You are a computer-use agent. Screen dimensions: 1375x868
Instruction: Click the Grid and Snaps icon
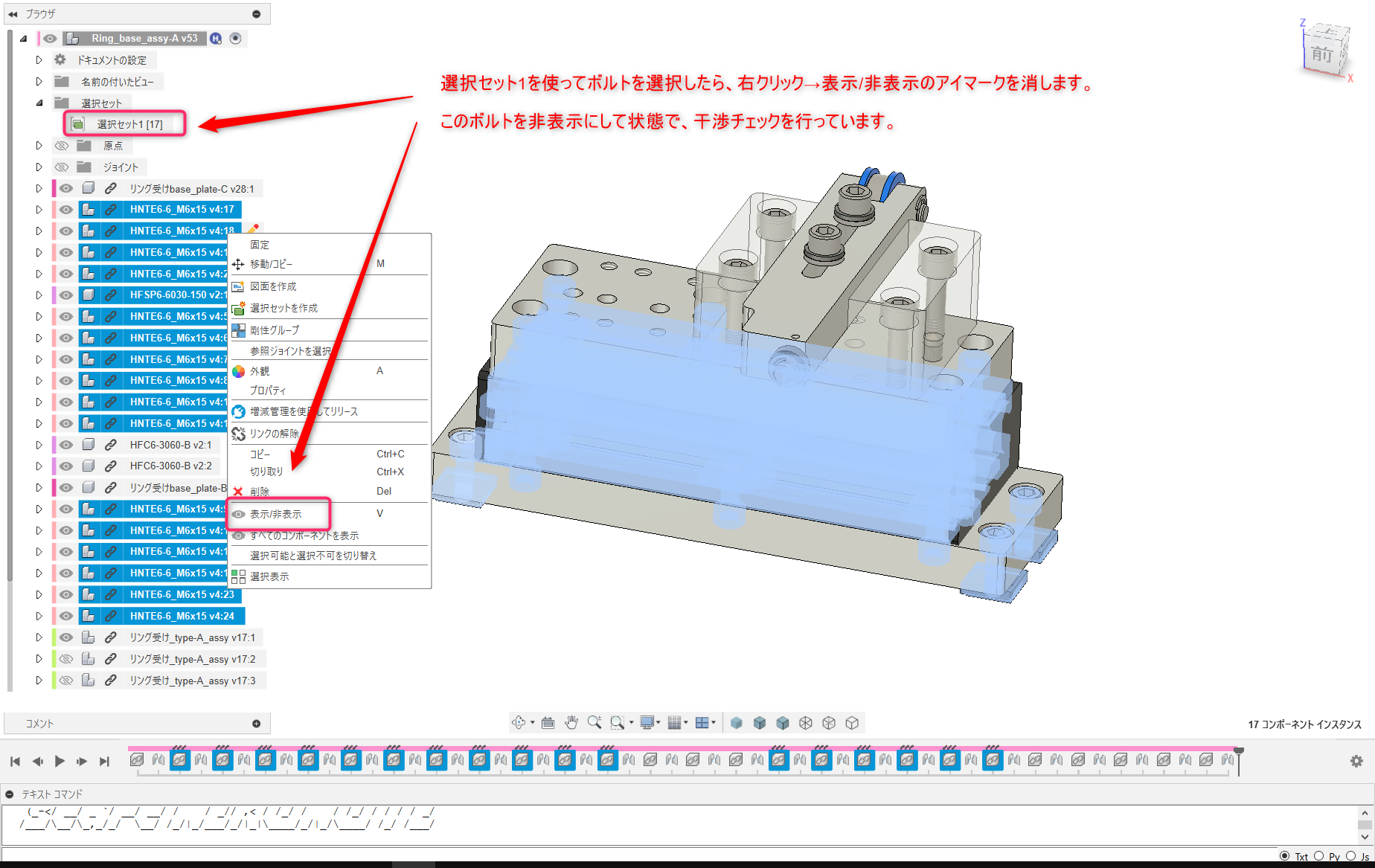click(x=675, y=722)
